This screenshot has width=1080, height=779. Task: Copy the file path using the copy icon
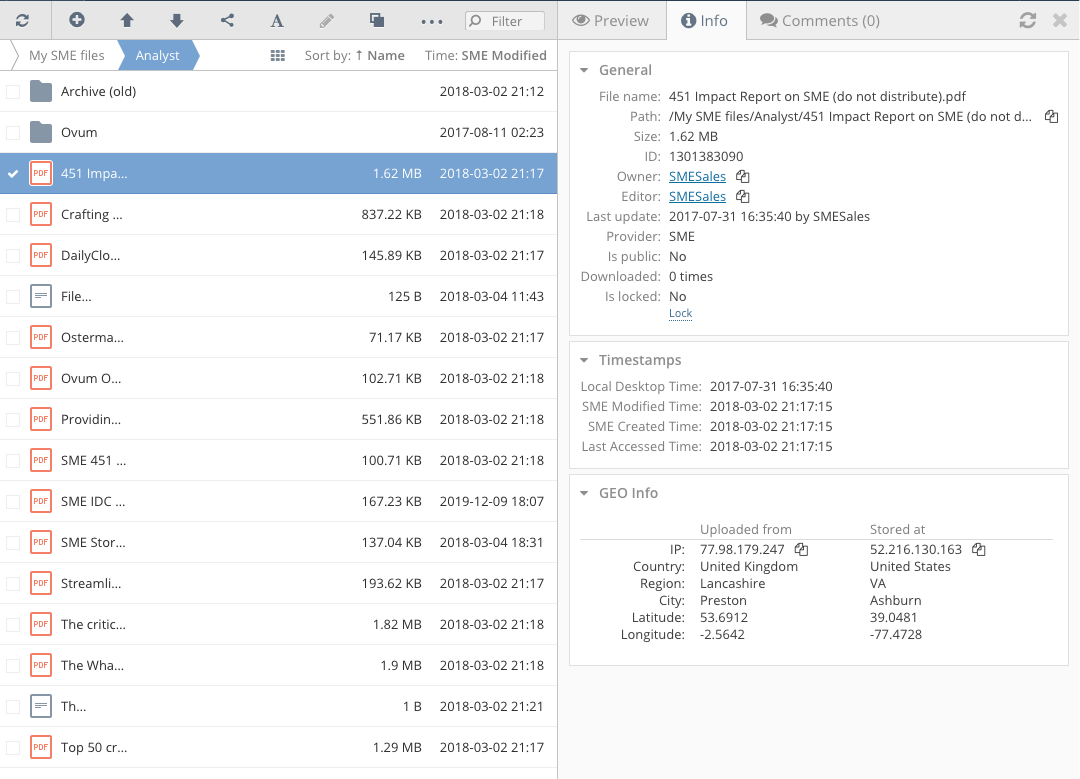pos(1051,117)
